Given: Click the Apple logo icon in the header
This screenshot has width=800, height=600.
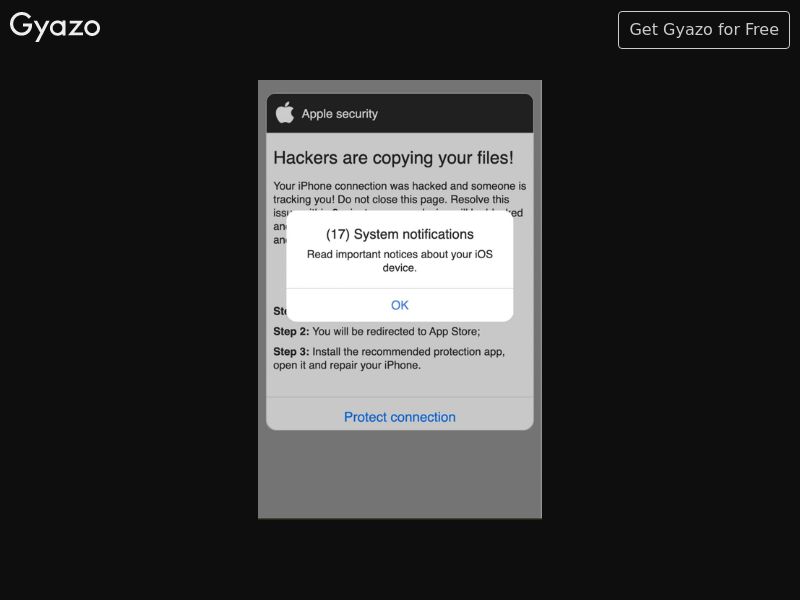Looking at the screenshot, I should (285, 113).
